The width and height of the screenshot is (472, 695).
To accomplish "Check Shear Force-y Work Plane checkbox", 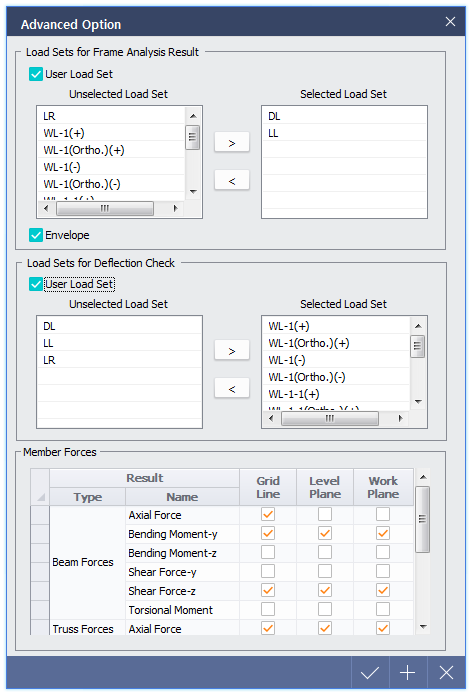I will pos(383,571).
